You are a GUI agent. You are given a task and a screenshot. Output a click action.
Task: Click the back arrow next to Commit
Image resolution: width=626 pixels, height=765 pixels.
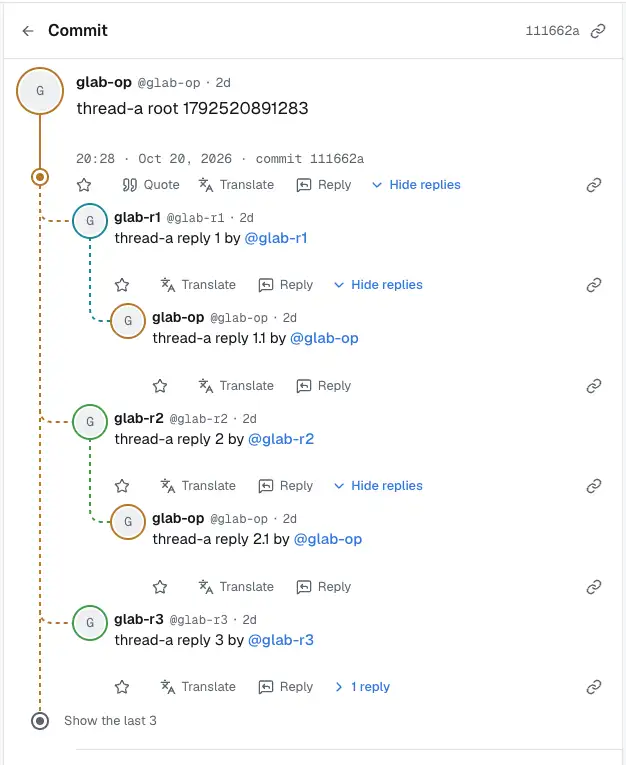28,31
